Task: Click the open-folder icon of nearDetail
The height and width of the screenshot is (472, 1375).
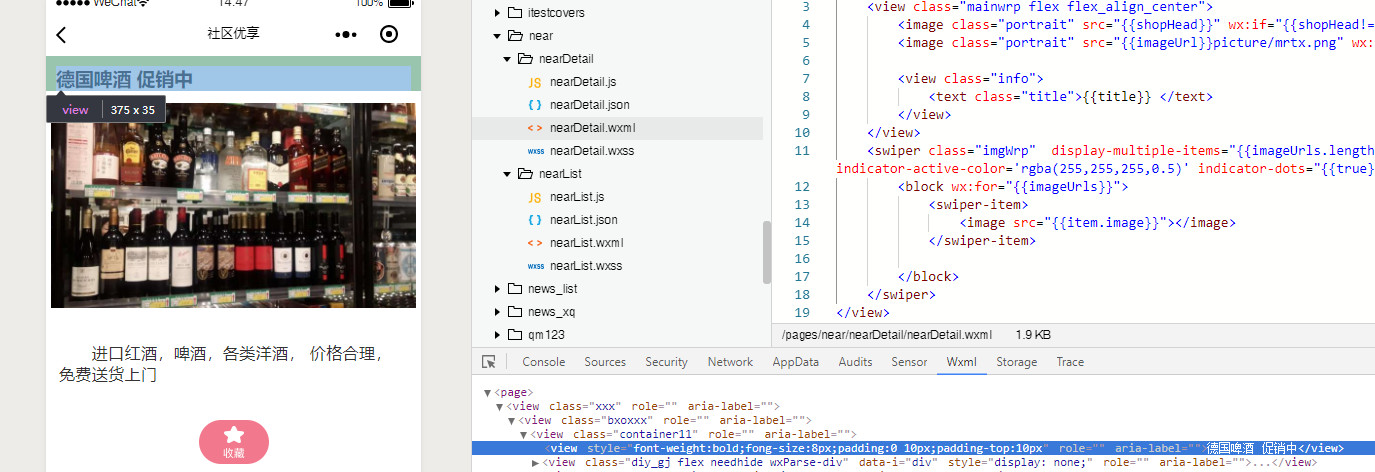Action: 525,59
